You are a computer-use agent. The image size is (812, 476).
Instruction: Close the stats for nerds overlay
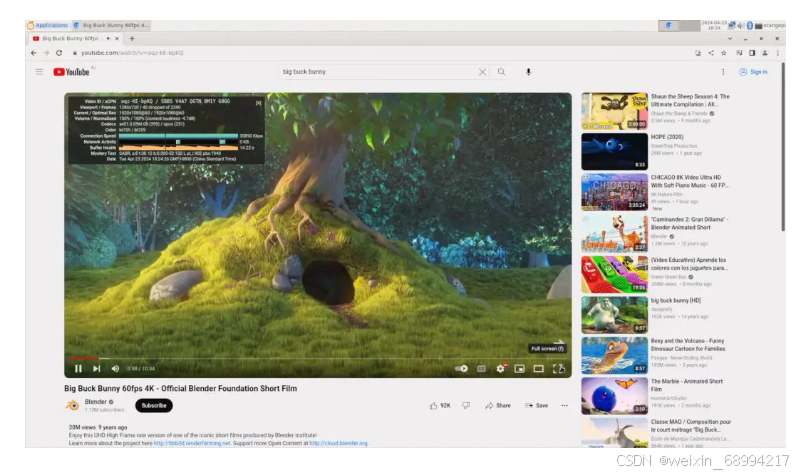coord(258,103)
